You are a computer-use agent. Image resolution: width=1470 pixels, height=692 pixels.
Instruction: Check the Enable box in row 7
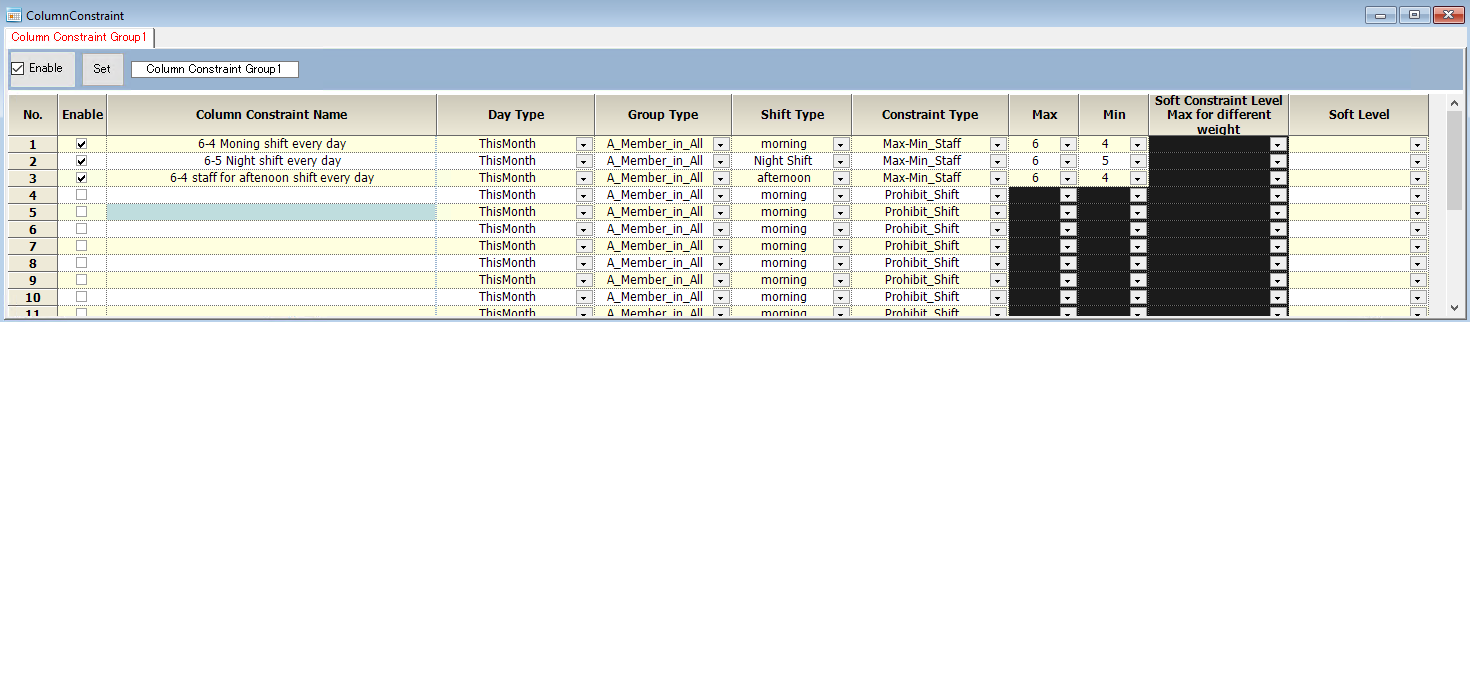coord(82,246)
